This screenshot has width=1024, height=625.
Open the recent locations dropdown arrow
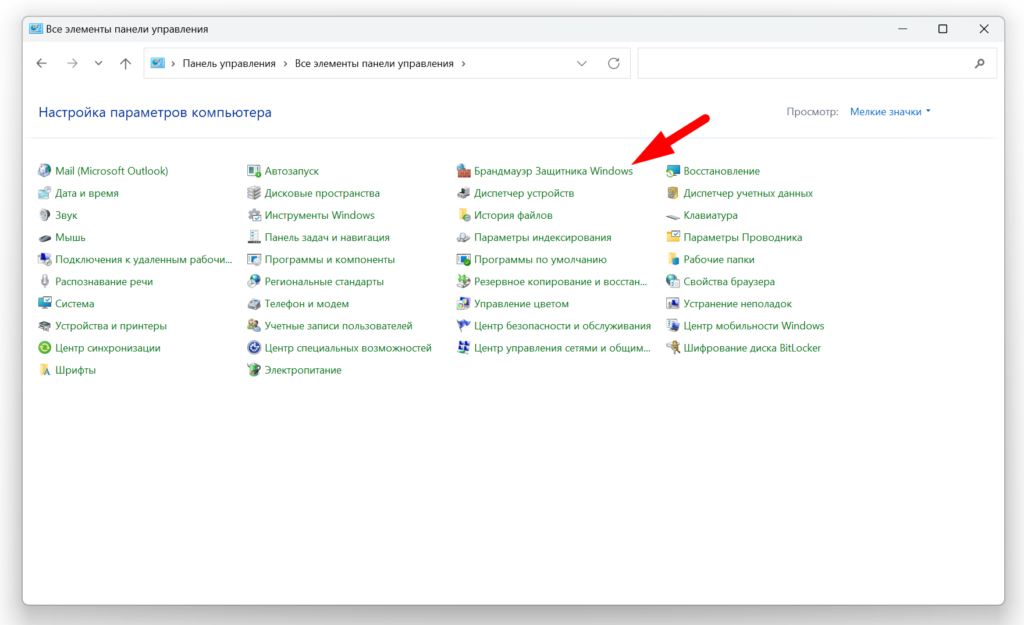coord(99,64)
